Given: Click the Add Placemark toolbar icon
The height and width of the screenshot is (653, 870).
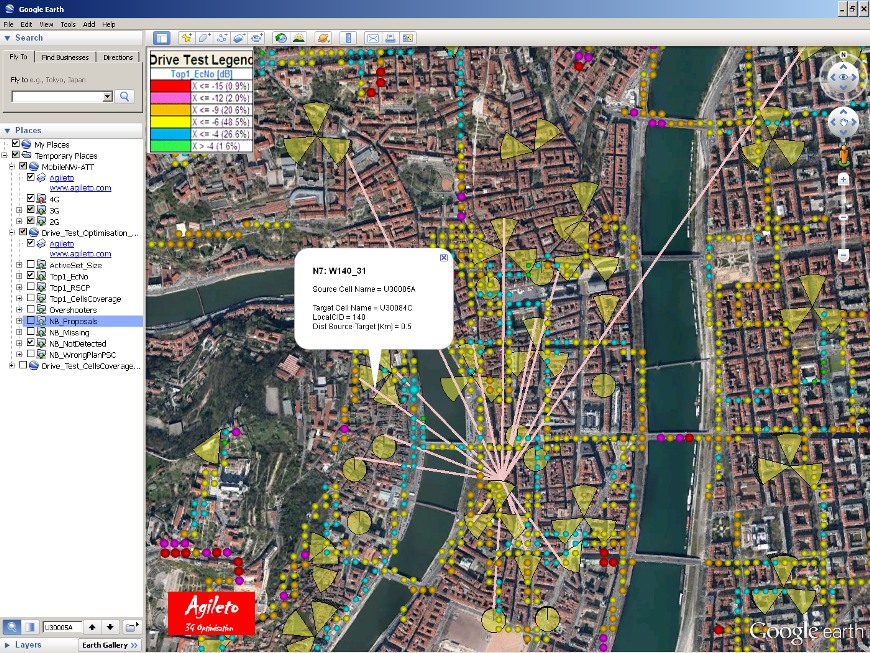Looking at the screenshot, I should (185, 38).
